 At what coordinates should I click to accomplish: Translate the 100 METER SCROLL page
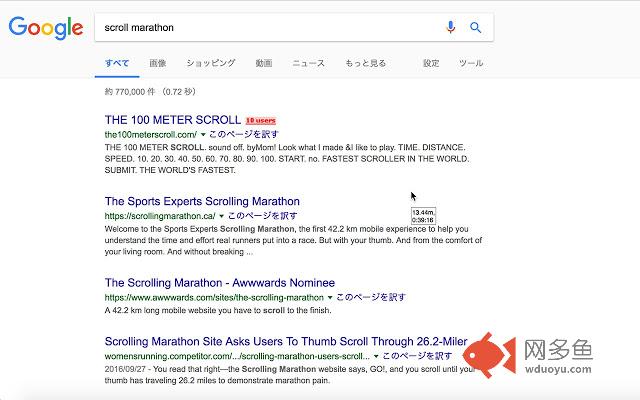[244, 134]
